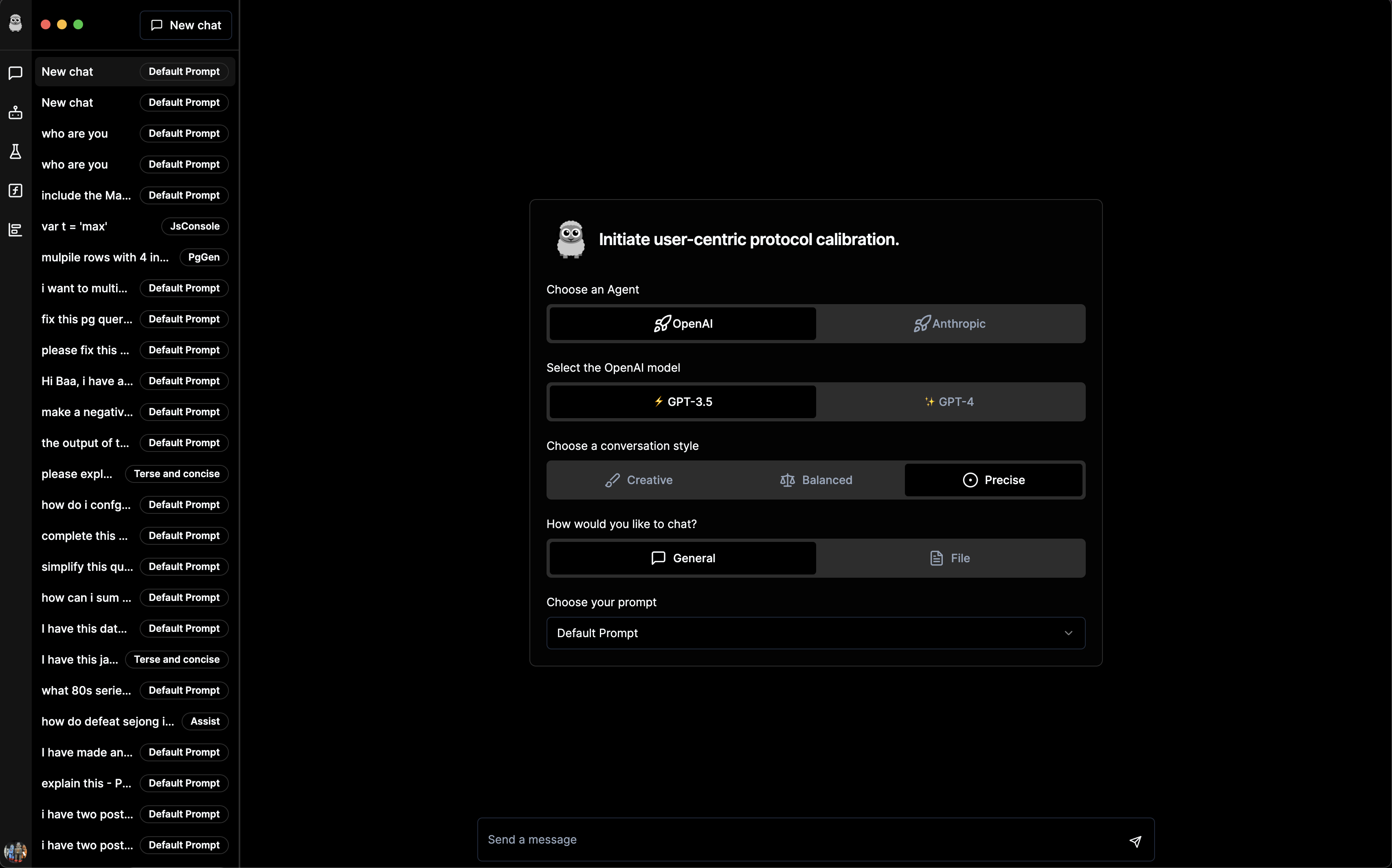The width and height of the screenshot is (1392, 868).
Task: Click the Terse and concise badge on 'I have this ja...'
Action: tap(177, 660)
